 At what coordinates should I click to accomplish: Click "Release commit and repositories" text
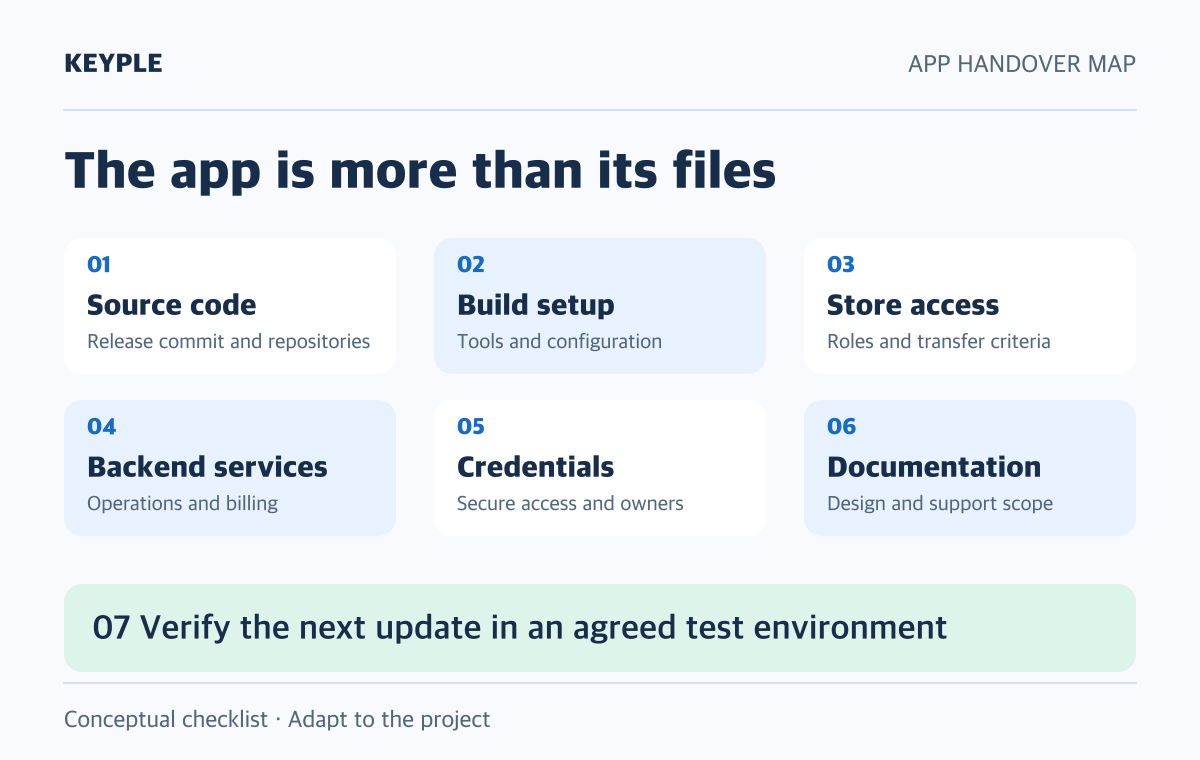tap(229, 341)
